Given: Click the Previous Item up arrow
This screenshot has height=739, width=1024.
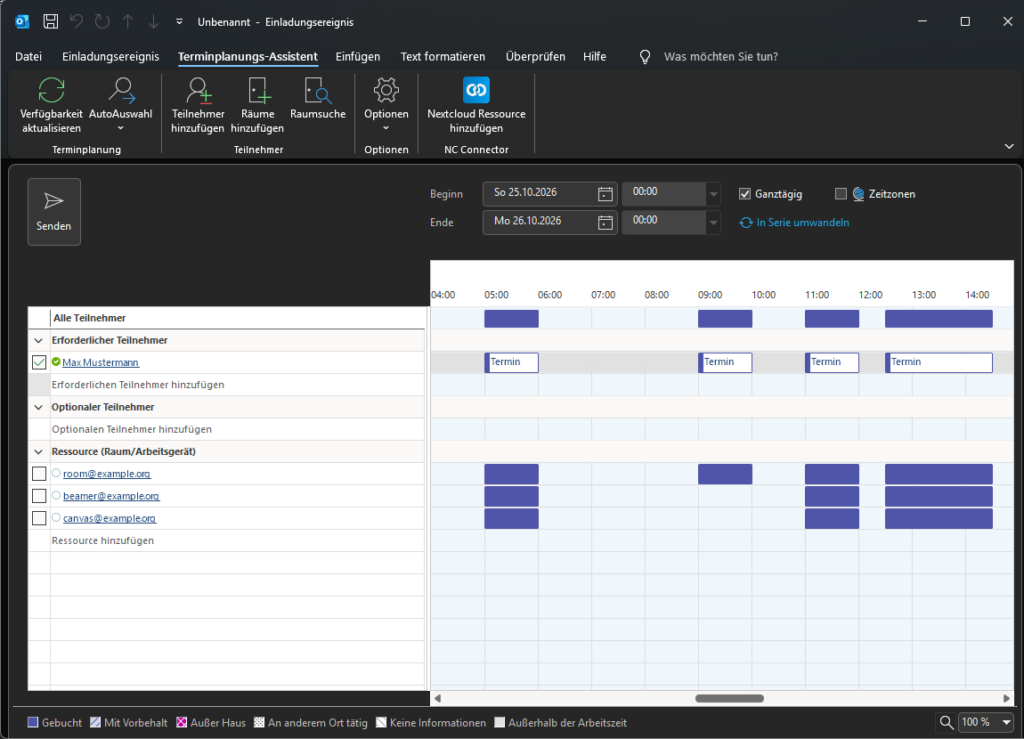Looking at the screenshot, I should tap(128, 22).
